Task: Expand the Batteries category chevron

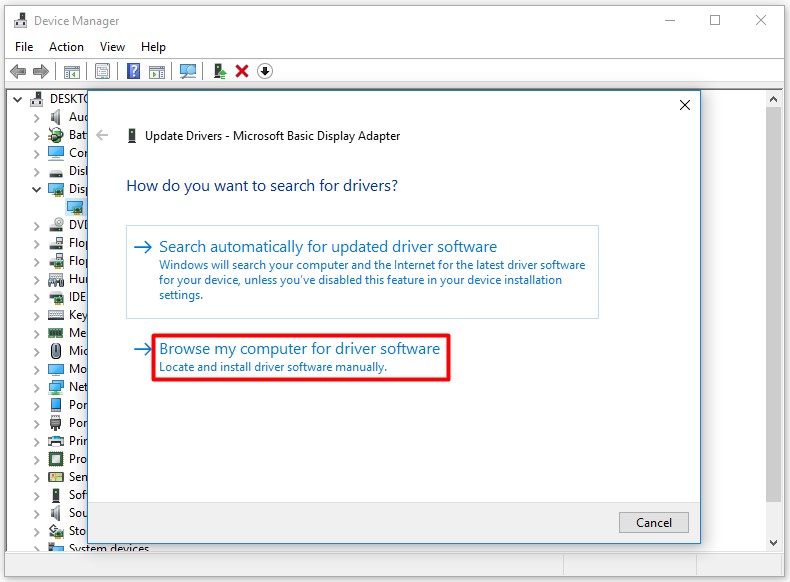Action: click(36, 136)
